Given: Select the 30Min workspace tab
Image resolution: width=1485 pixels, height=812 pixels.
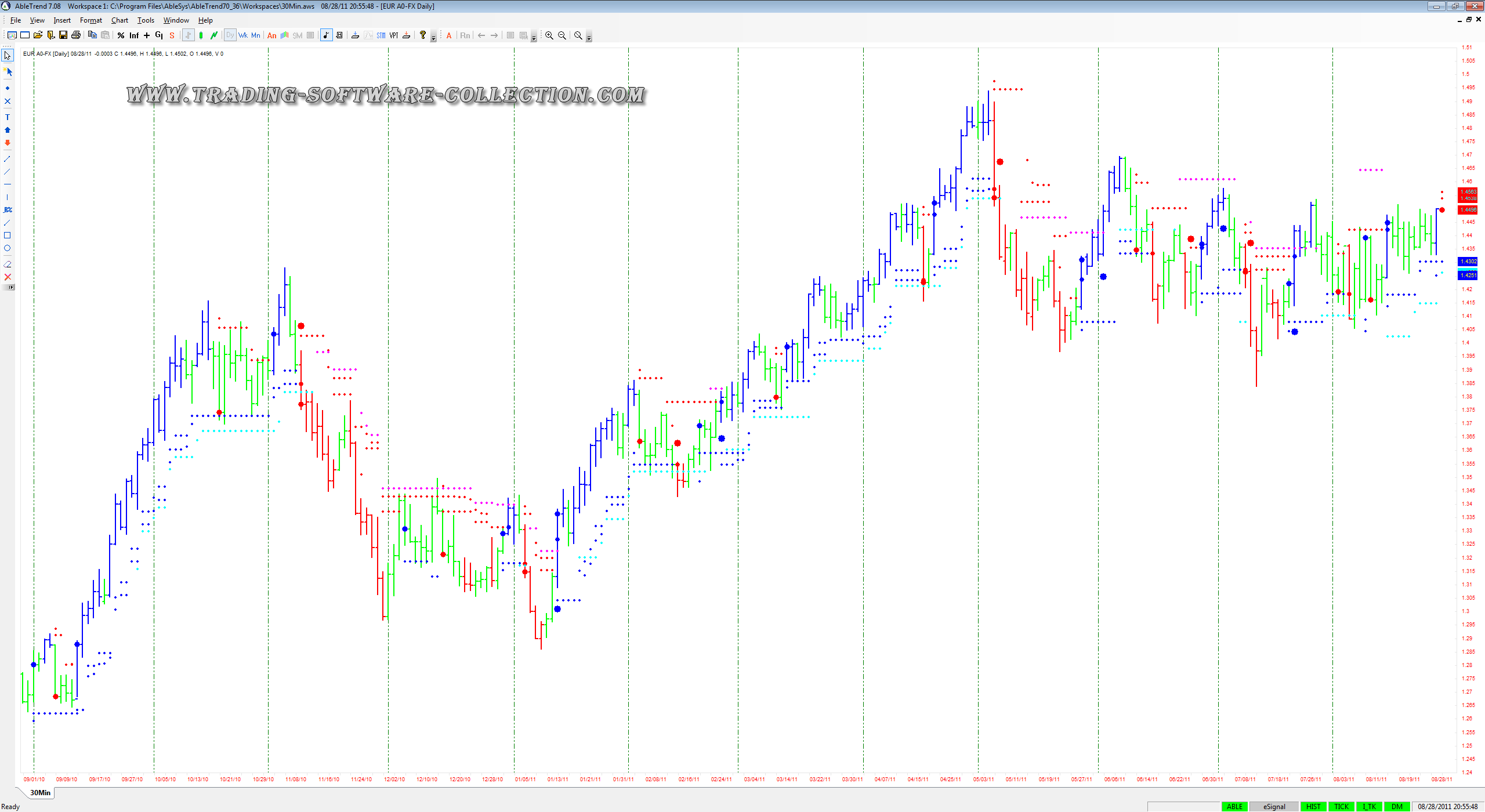Looking at the screenshot, I should point(40,792).
